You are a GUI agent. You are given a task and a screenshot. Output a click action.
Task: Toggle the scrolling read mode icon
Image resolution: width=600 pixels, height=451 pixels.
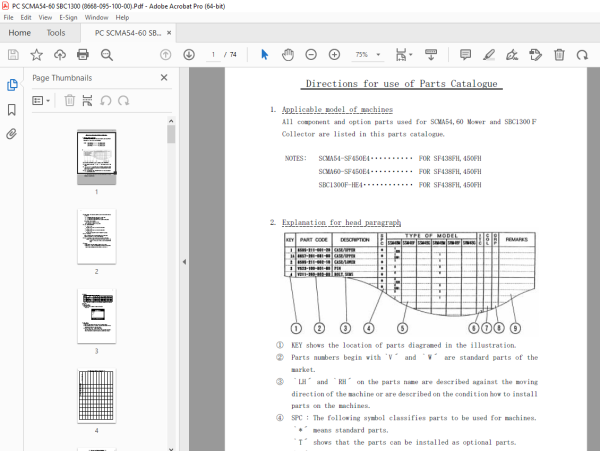431,55
